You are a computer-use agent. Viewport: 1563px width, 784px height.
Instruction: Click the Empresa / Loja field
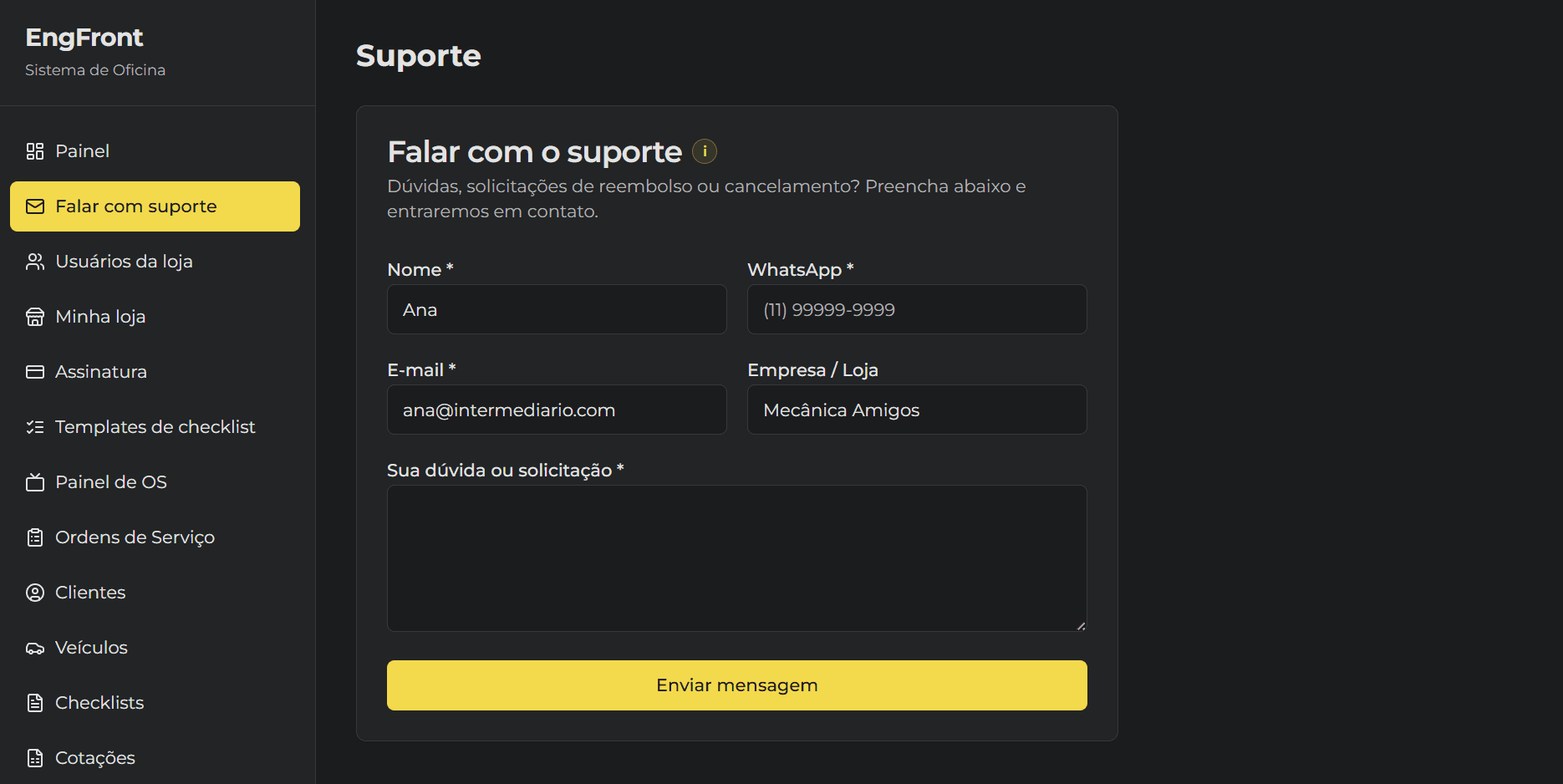[916, 410]
